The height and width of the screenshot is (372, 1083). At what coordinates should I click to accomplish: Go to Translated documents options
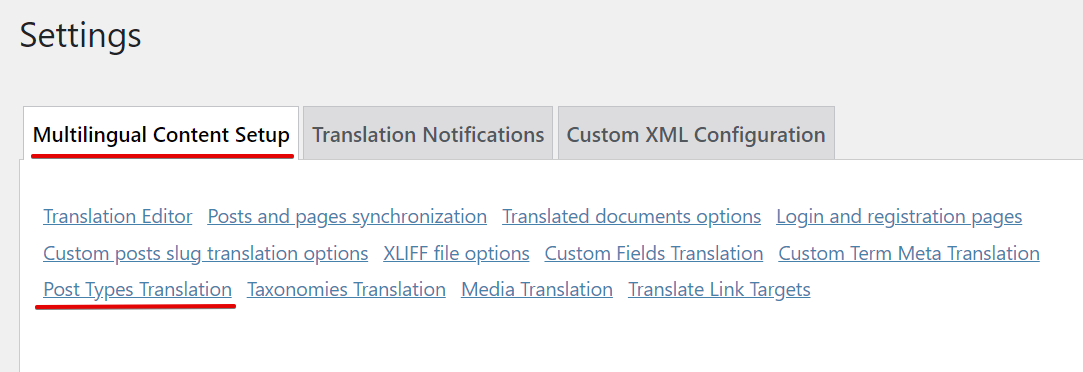(x=631, y=217)
